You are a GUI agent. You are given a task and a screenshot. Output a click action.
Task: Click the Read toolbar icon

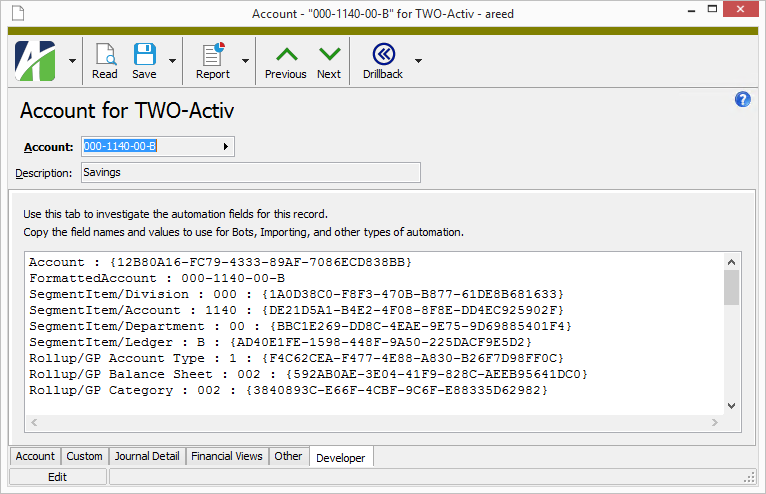coord(105,61)
